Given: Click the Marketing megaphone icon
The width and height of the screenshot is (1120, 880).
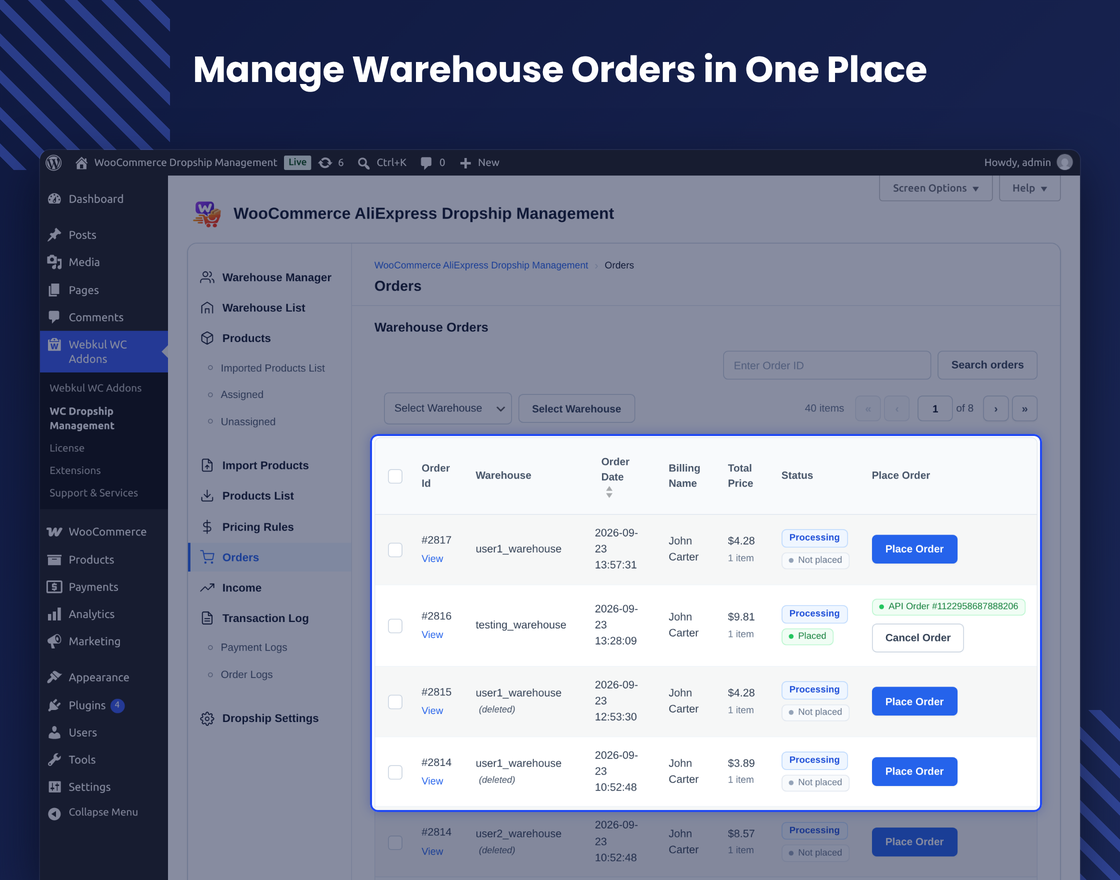Looking at the screenshot, I should pos(54,641).
